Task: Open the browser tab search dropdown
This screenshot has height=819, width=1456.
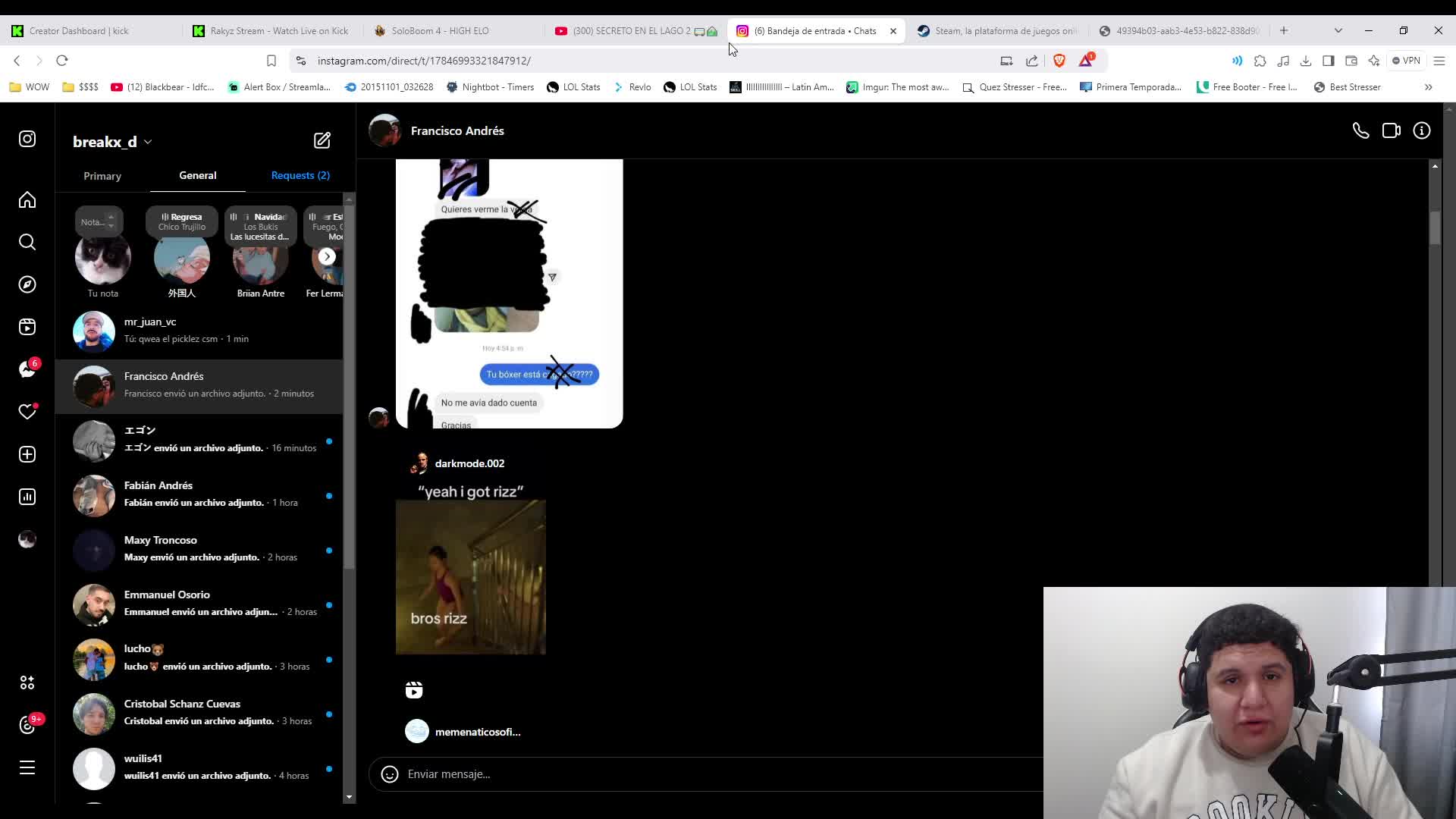Action: (x=1338, y=30)
